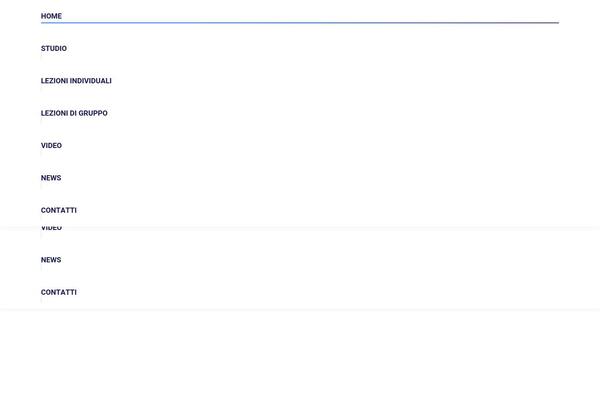
Task: Go to LEZIONI DI GRUPPO
Action: point(74,113)
